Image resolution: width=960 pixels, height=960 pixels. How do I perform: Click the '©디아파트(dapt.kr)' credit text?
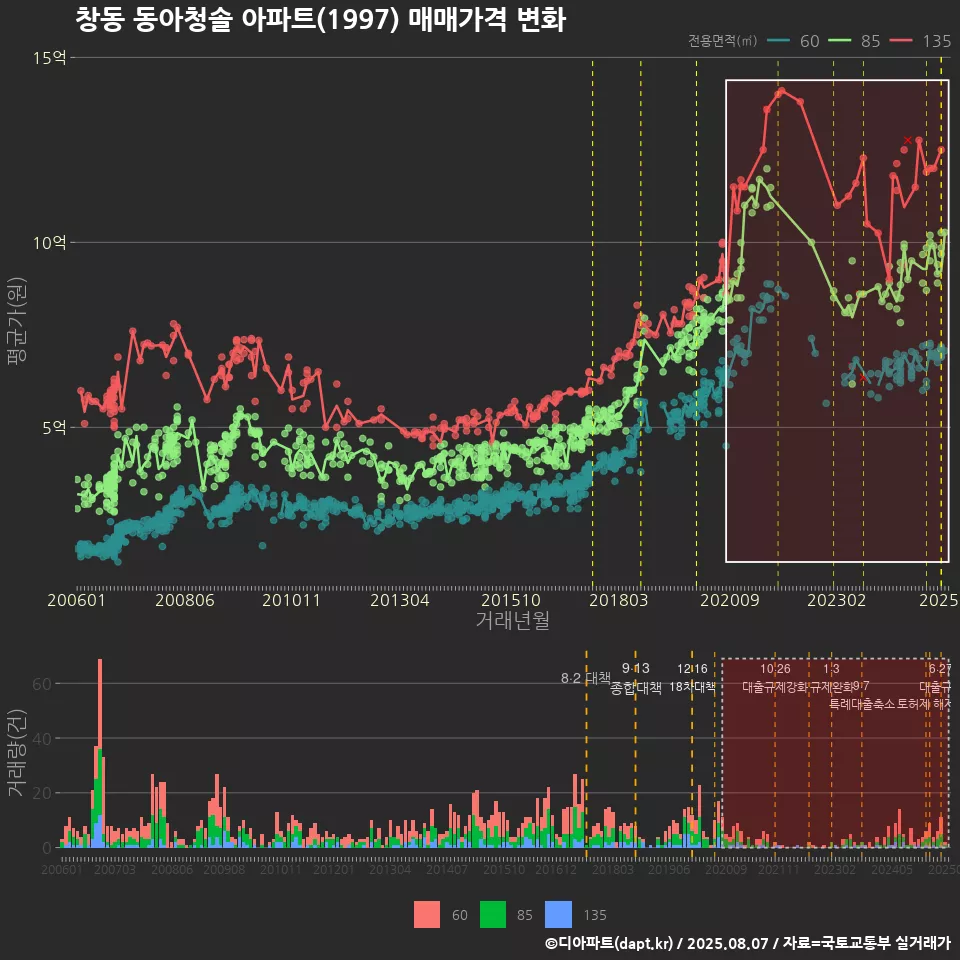[x=609, y=943]
